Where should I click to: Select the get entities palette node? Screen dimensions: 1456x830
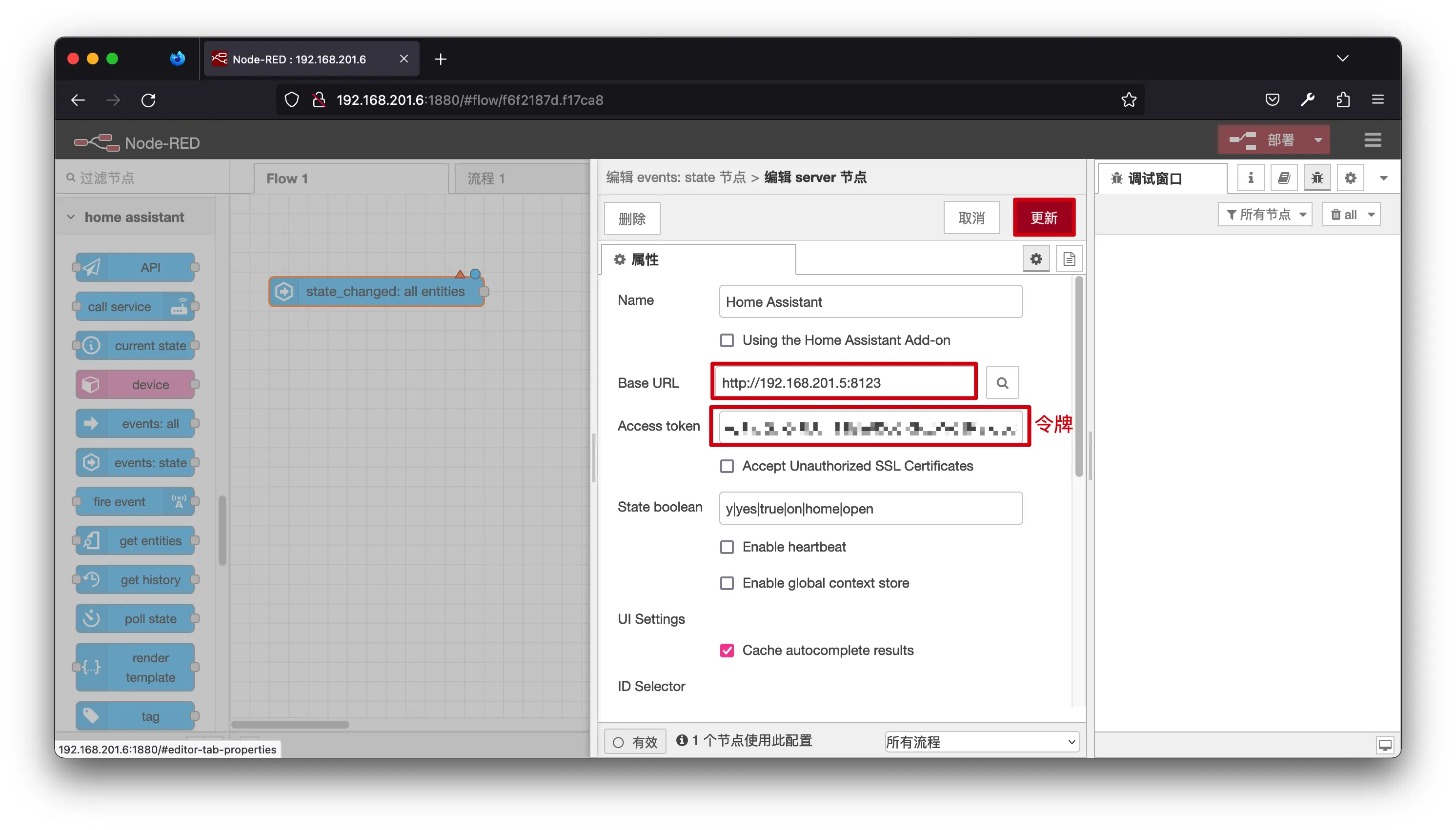point(135,540)
